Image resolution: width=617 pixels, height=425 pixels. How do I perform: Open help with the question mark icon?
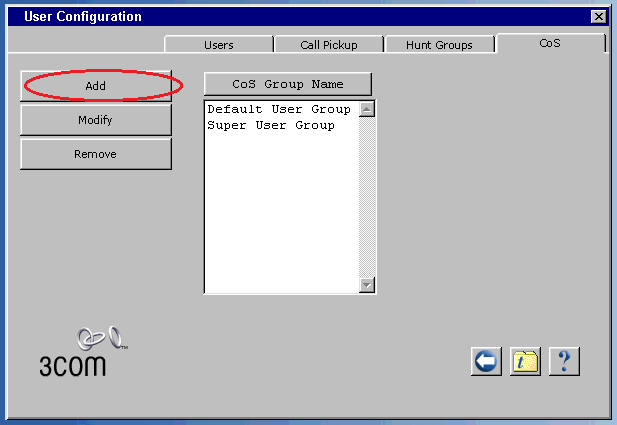point(564,361)
